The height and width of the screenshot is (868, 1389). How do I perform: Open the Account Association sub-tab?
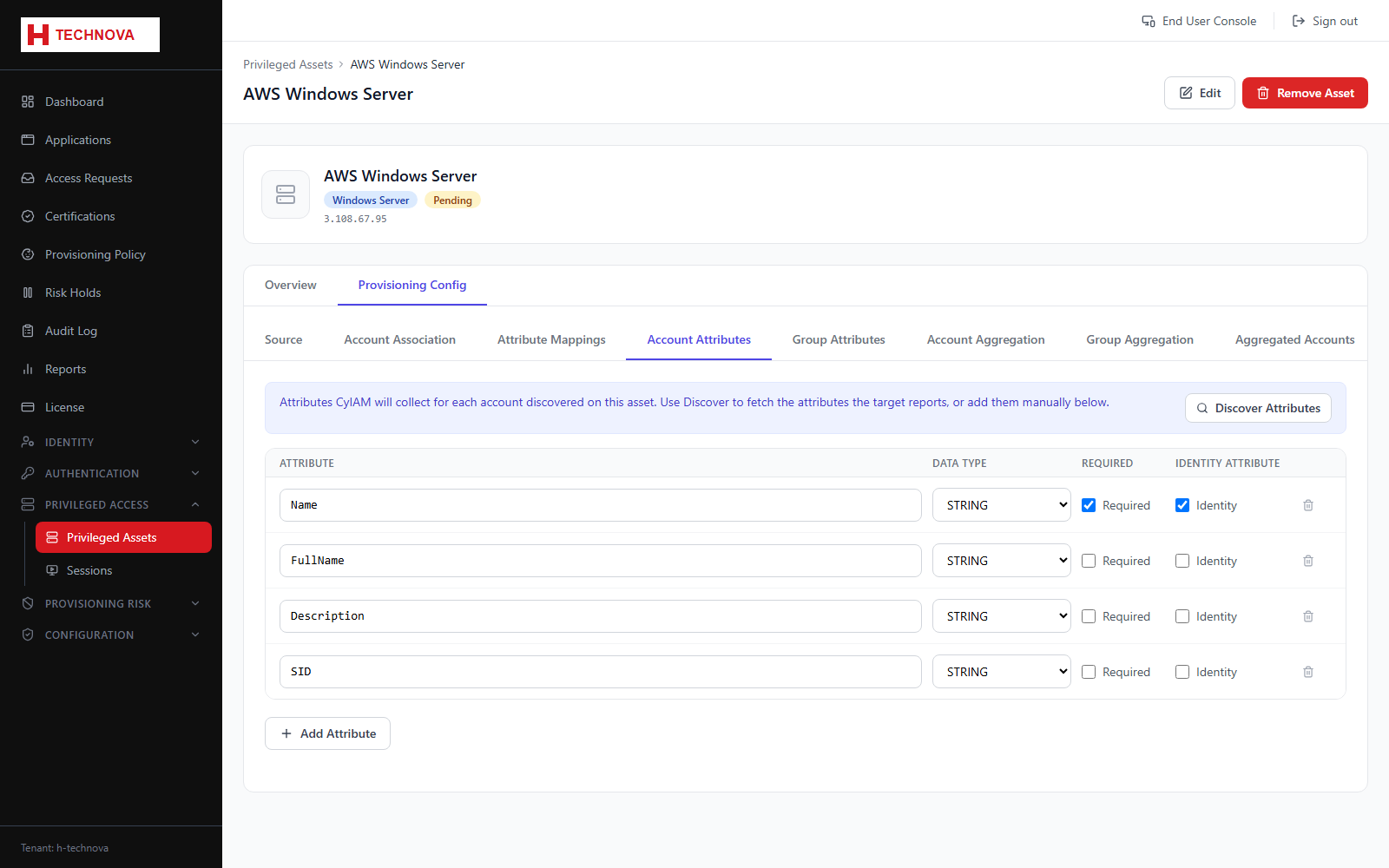coord(400,339)
